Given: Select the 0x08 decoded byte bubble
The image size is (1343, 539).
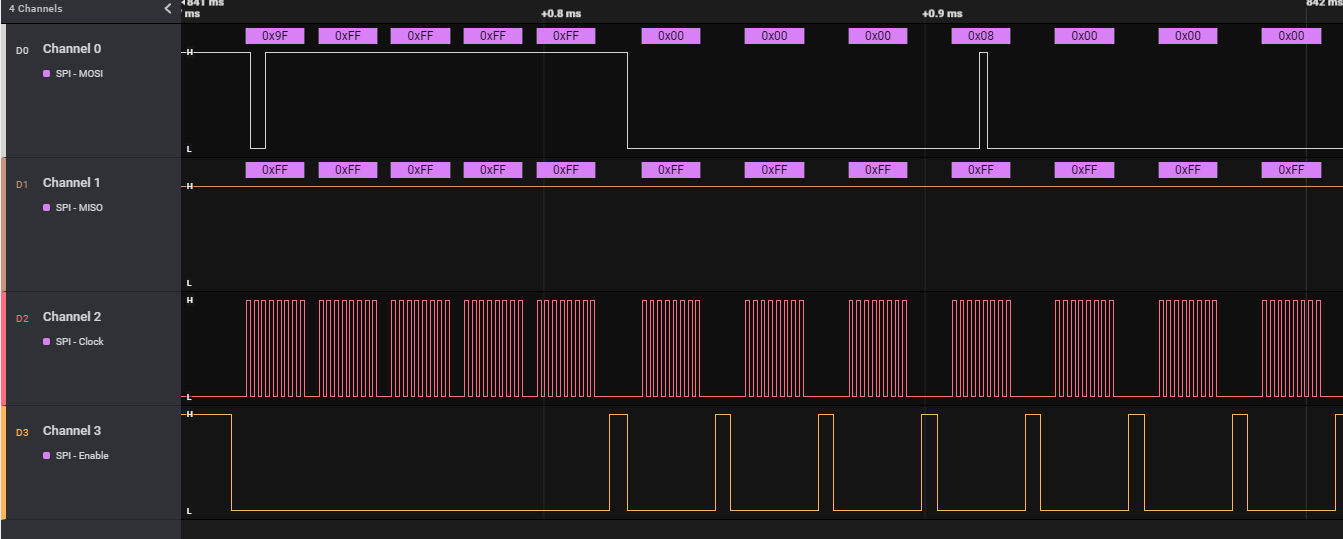Looking at the screenshot, I should click(x=981, y=36).
